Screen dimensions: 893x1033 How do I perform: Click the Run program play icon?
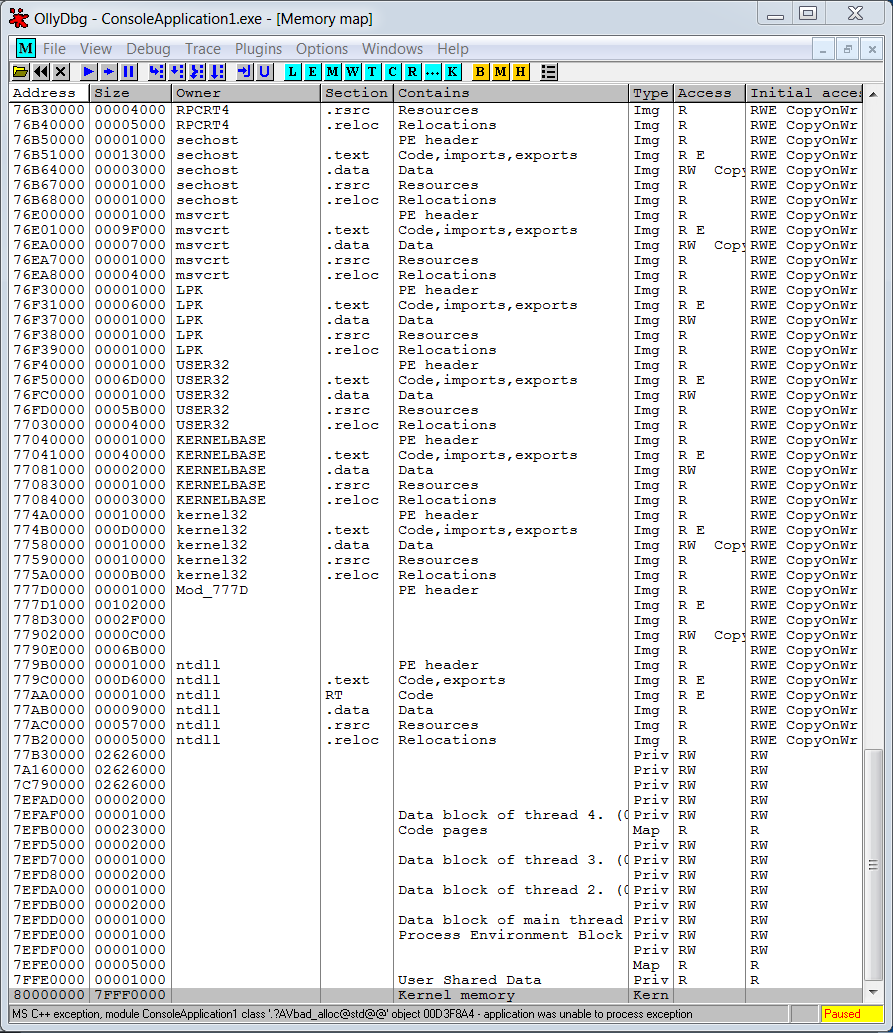tap(88, 72)
